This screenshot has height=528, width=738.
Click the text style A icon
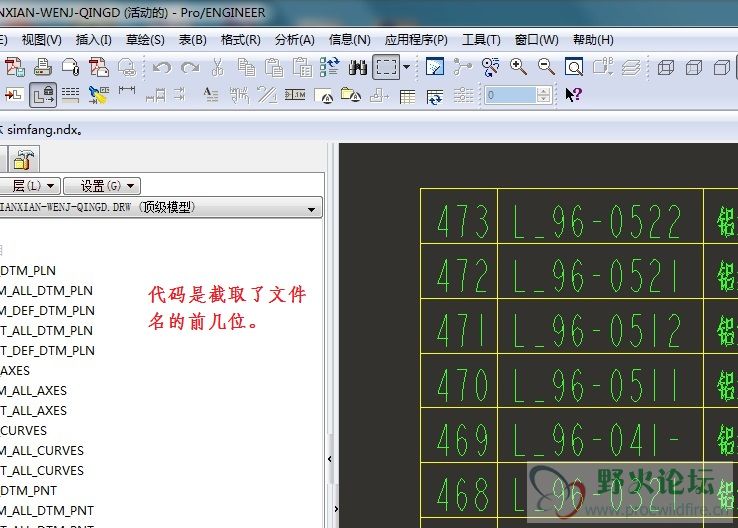pyautogui.click(x=210, y=95)
